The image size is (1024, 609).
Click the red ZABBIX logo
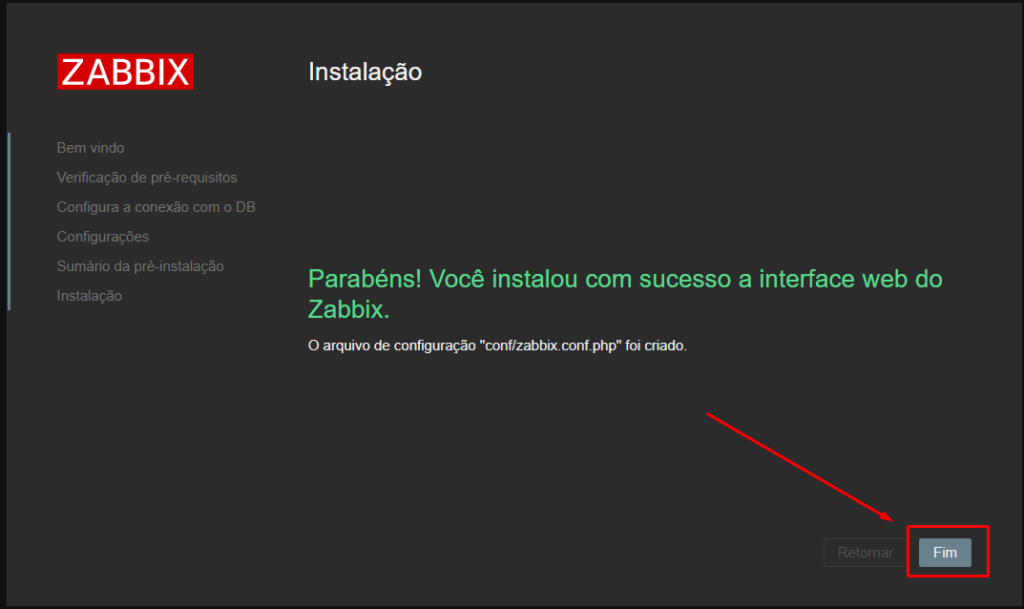click(125, 71)
